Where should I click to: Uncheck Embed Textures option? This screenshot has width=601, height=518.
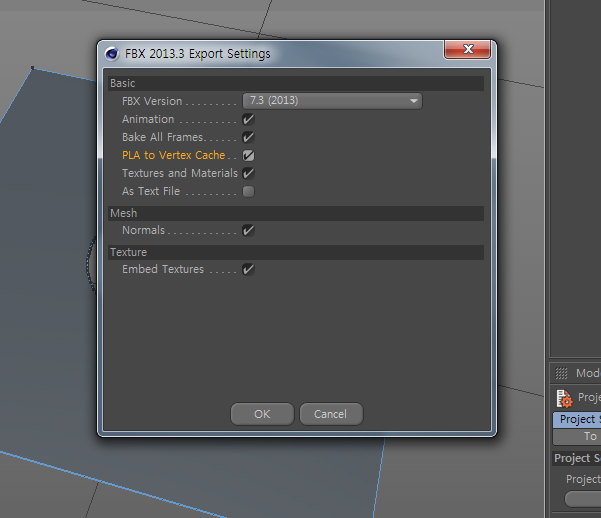click(248, 270)
